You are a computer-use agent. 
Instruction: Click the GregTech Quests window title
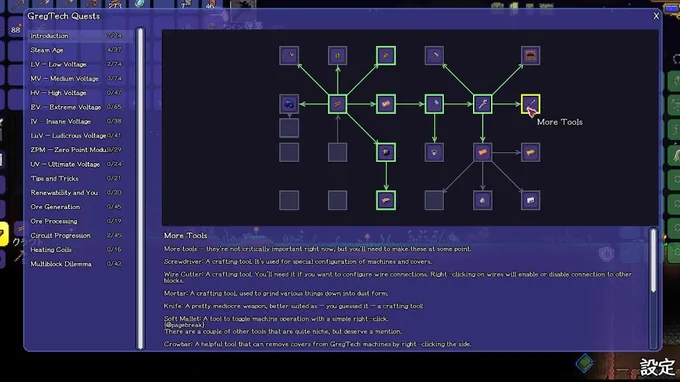pyautogui.click(x=63, y=16)
